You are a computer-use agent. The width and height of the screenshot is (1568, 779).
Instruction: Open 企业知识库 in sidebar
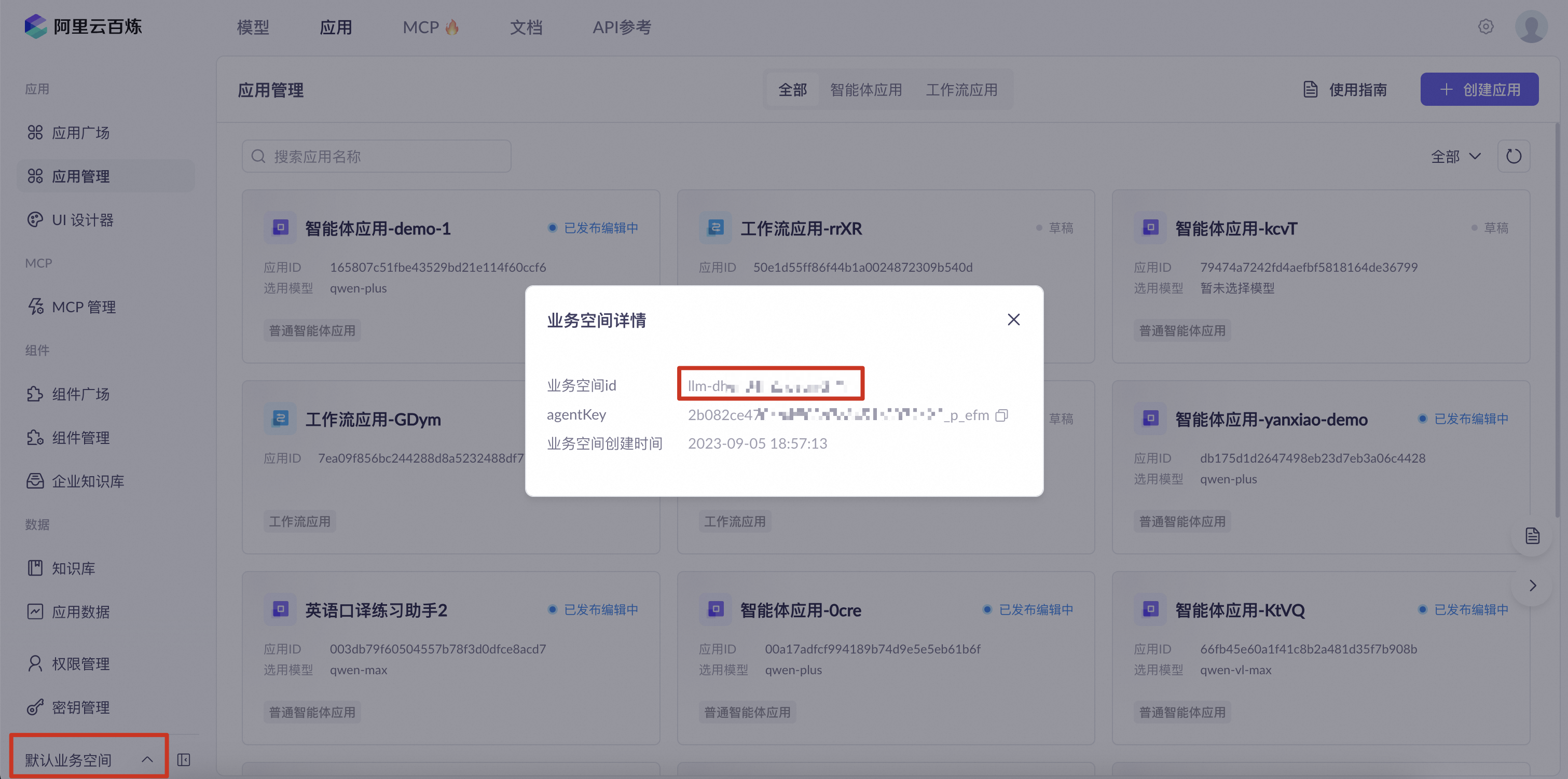pos(105,481)
